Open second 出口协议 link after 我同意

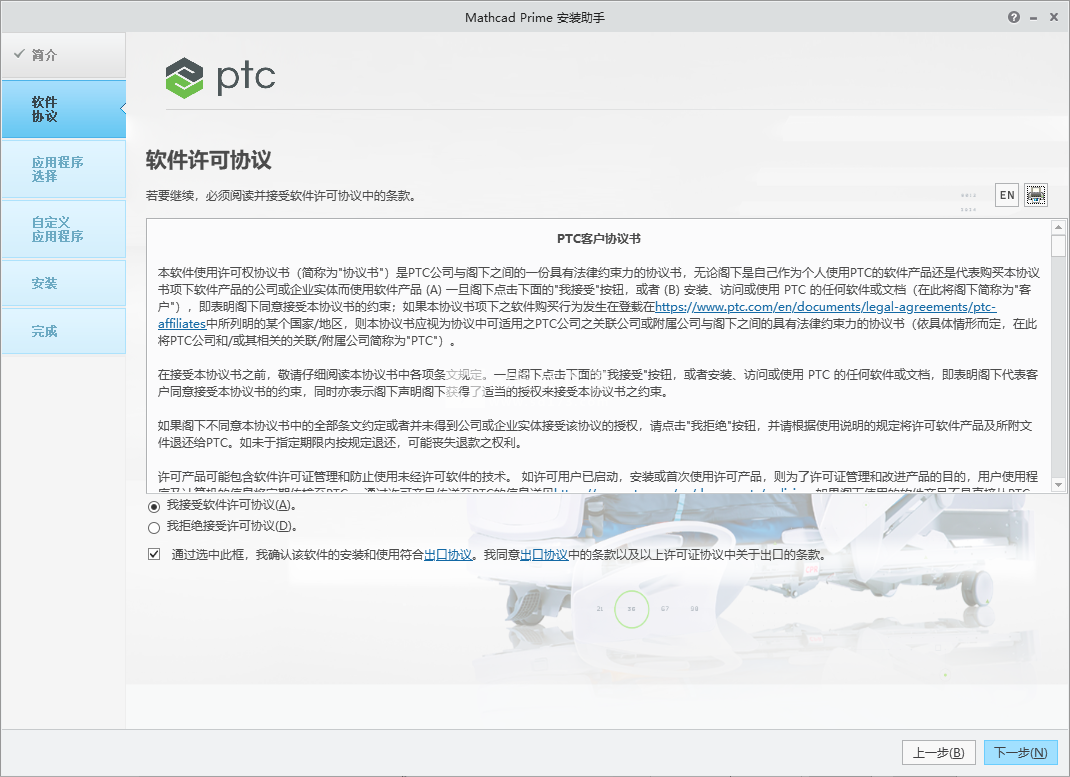click(544, 555)
